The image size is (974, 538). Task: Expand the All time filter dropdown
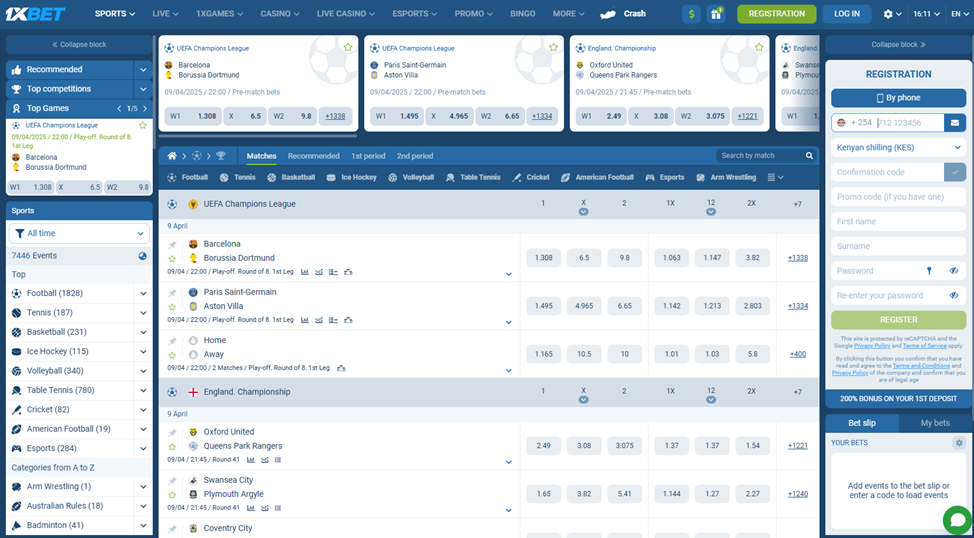(80, 234)
